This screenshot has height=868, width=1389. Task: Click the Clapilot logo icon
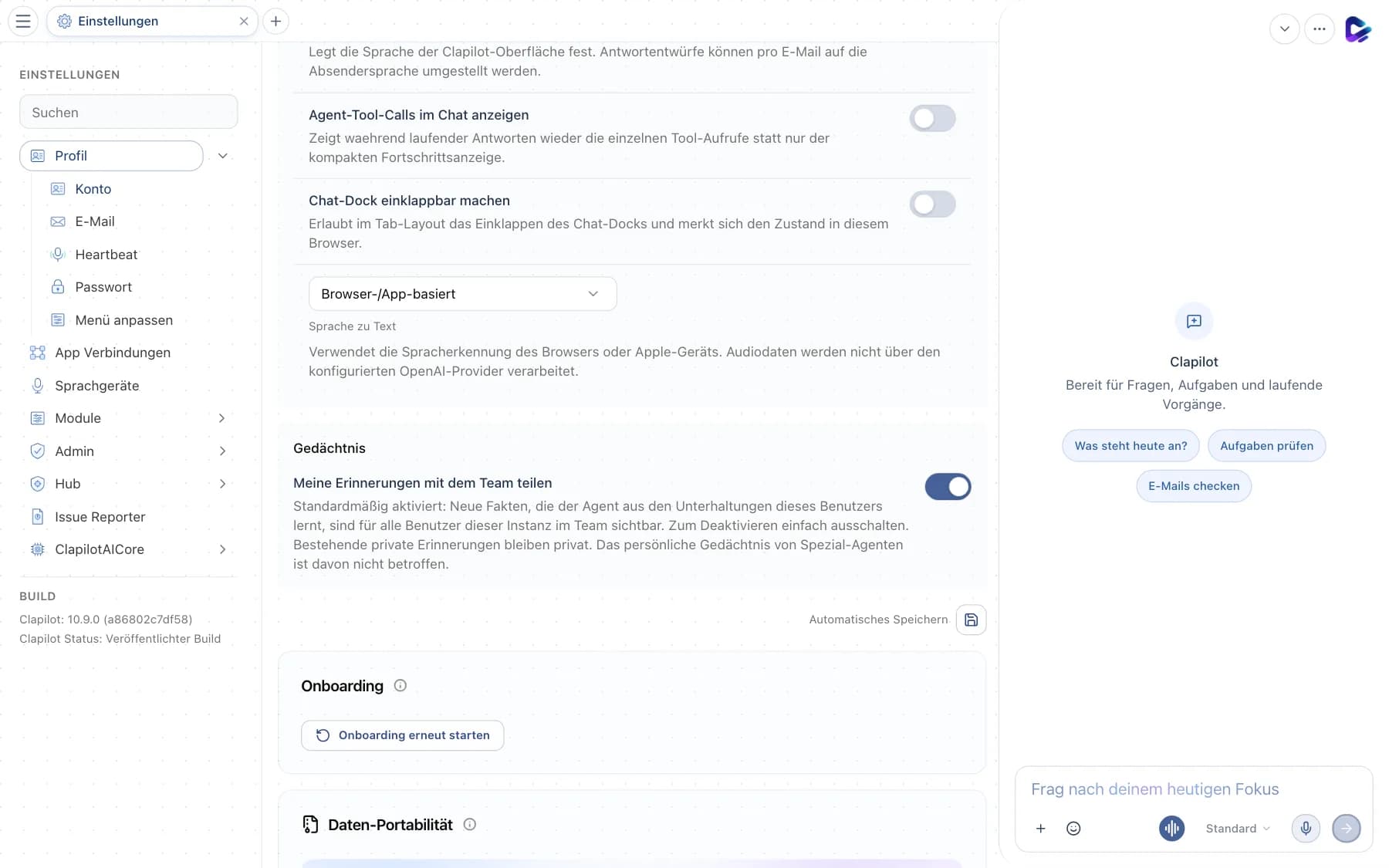coord(1357,29)
